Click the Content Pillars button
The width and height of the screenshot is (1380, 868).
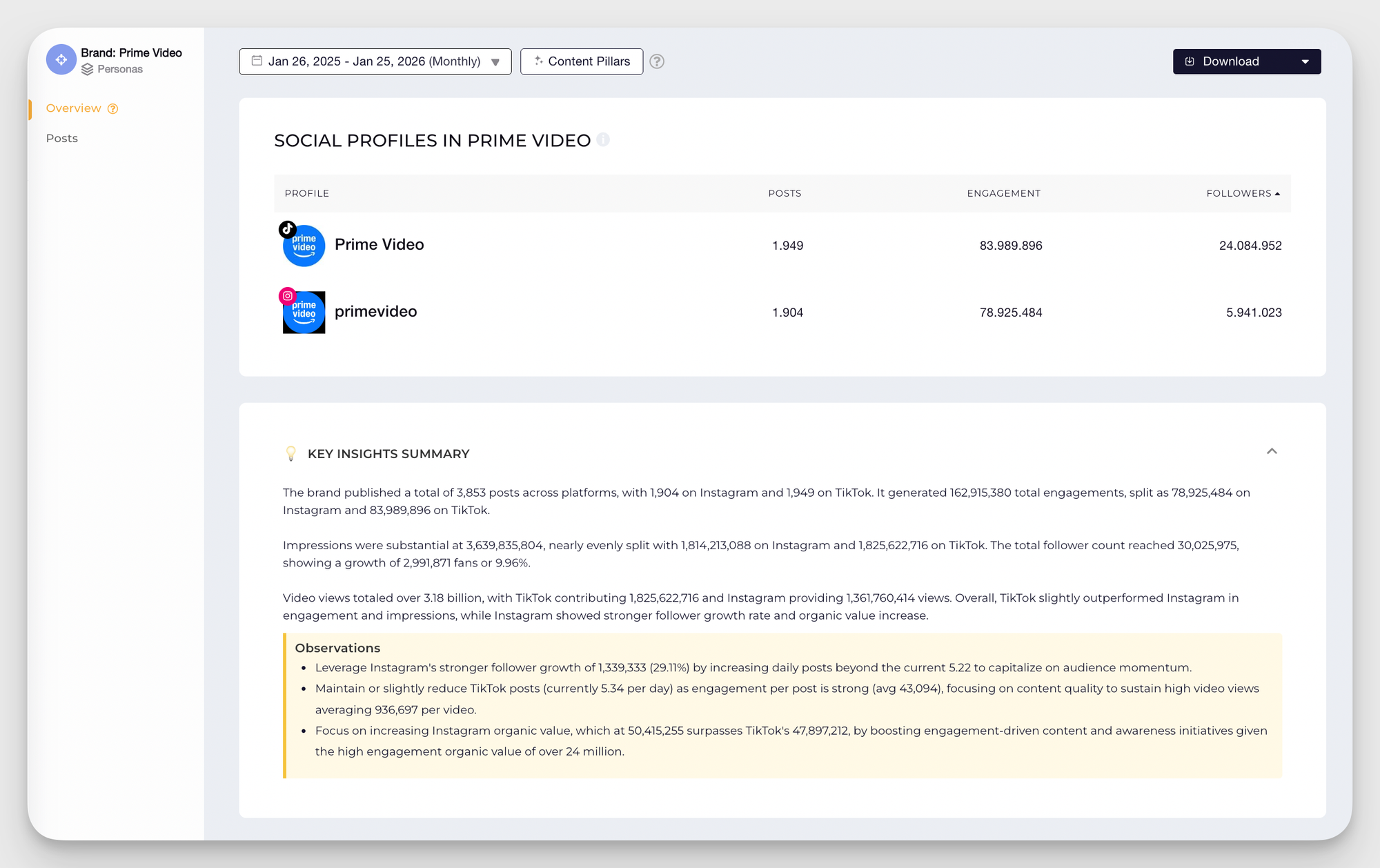pos(582,61)
